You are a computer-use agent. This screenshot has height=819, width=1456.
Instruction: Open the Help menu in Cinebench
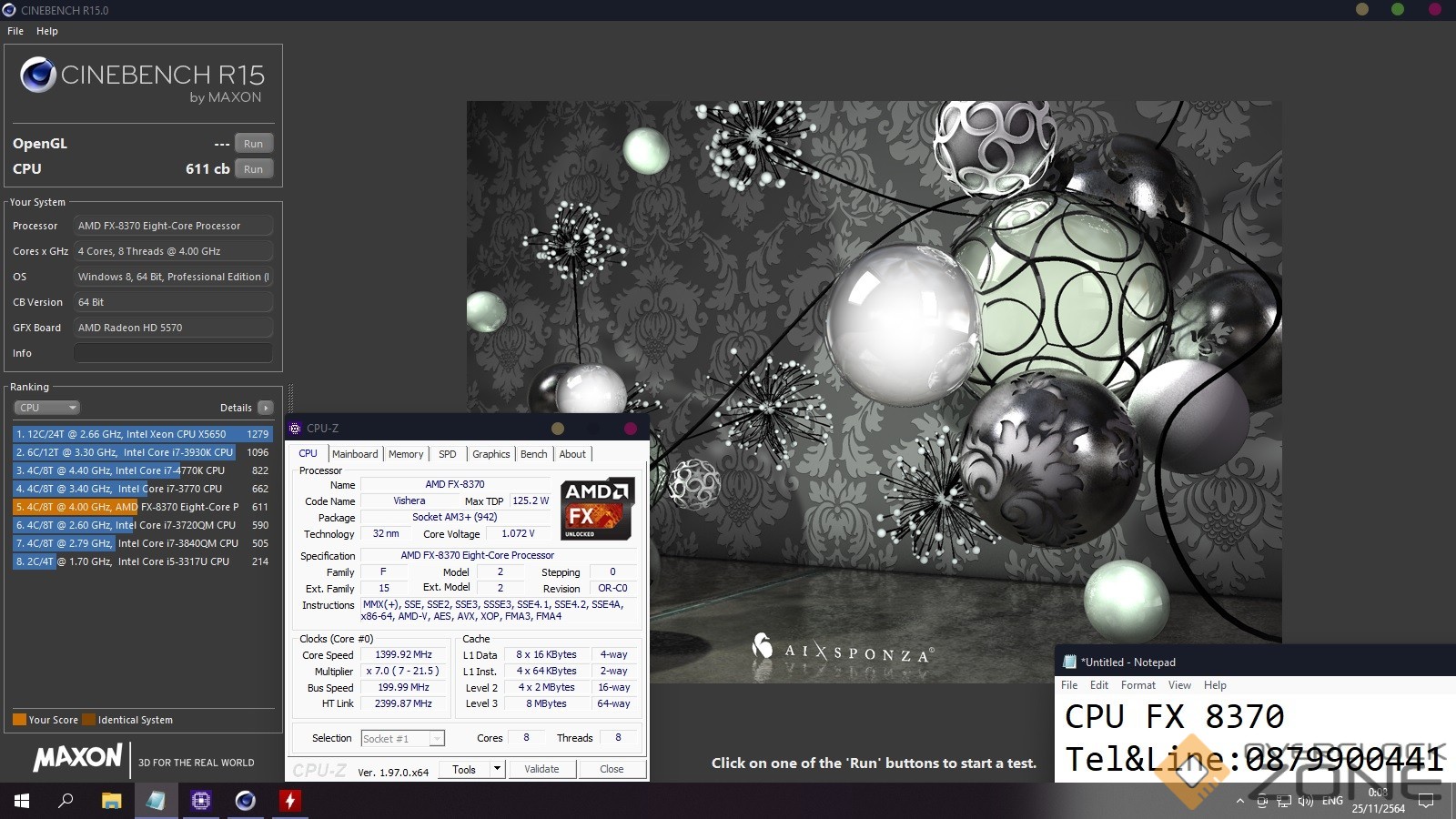[x=47, y=31]
